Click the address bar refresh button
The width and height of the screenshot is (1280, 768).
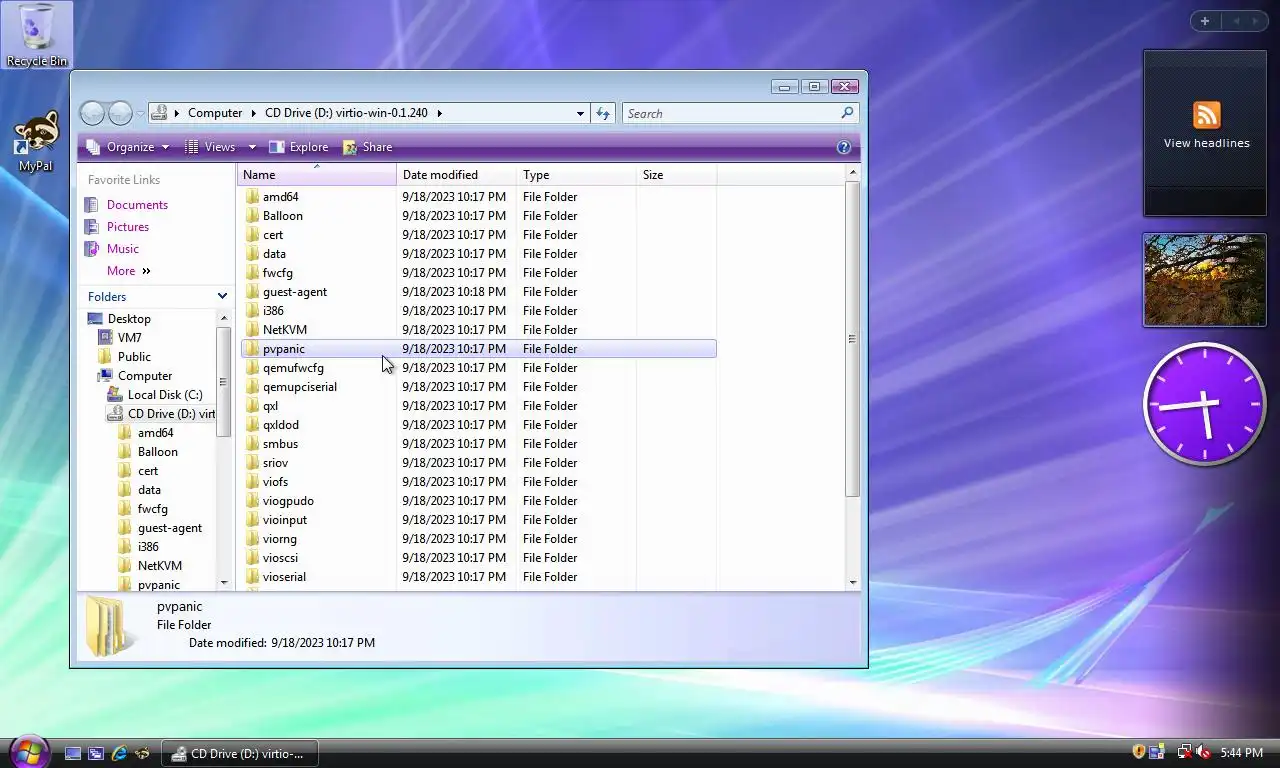tap(603, 113)
